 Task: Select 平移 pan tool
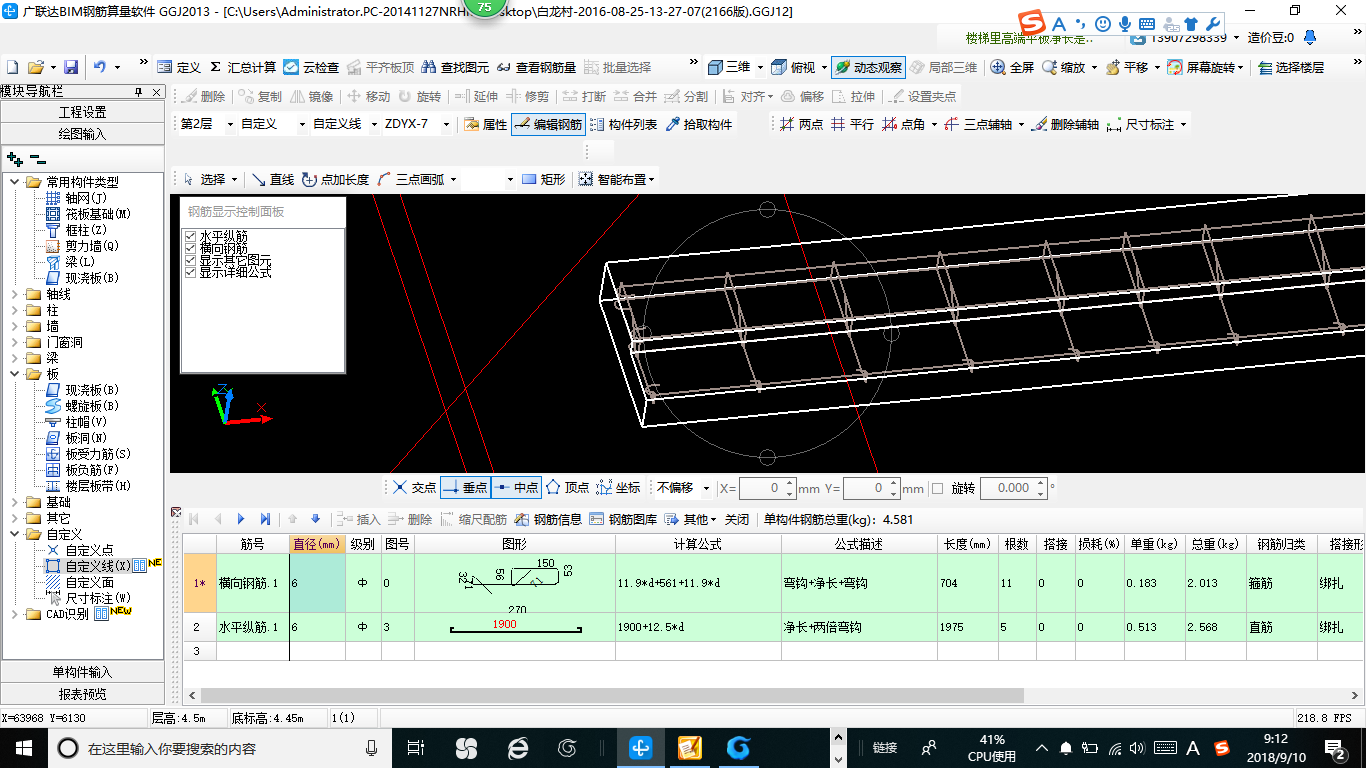[1126, 67]
